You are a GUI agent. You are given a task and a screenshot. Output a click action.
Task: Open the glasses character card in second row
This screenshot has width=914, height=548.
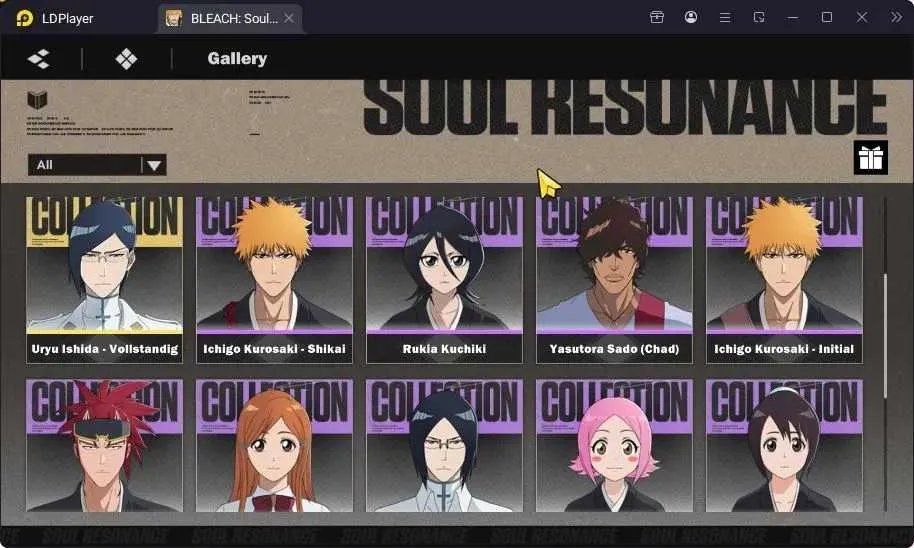[x=444, y=446]
